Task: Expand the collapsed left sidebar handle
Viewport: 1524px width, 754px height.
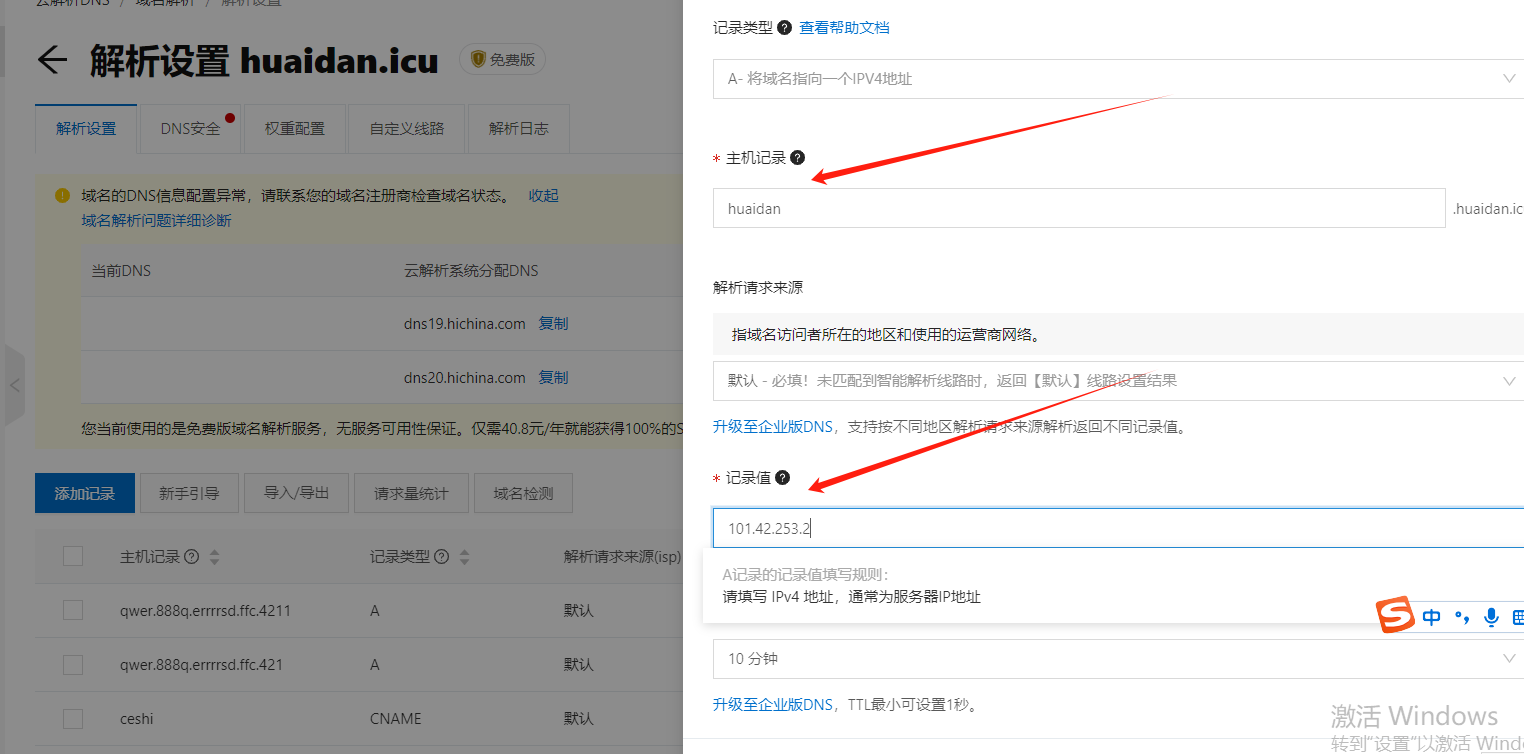Action: point(14,385)
